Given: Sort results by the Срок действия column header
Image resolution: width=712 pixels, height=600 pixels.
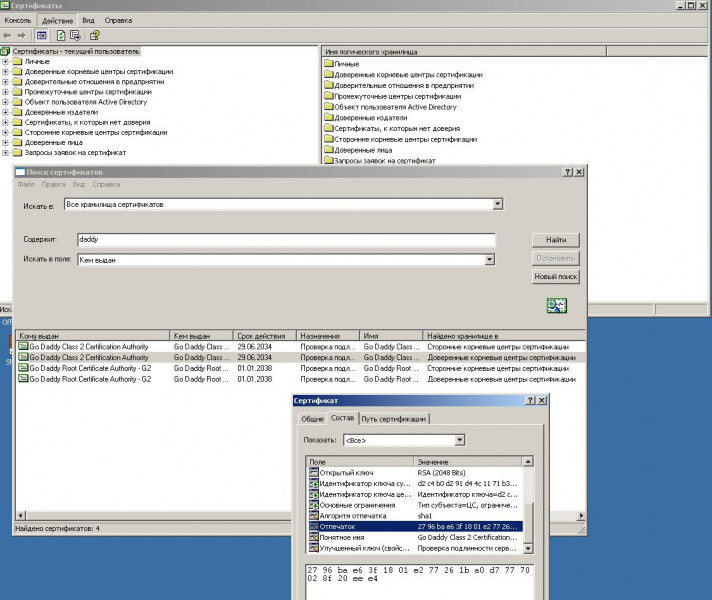Looking at the screenshot, I should click(x=265, y=336).
